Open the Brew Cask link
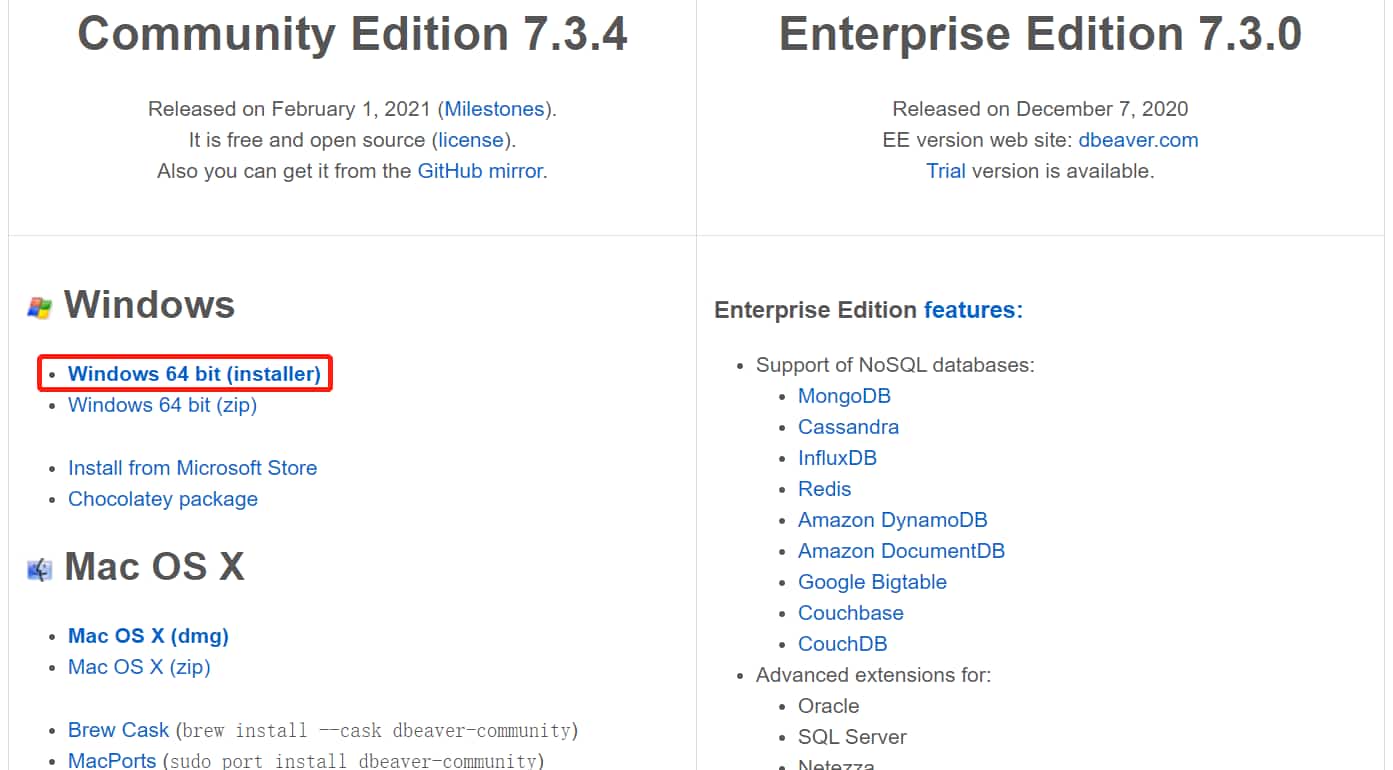The height and width of the screenshot is (770, 1393). coord(118,730)
